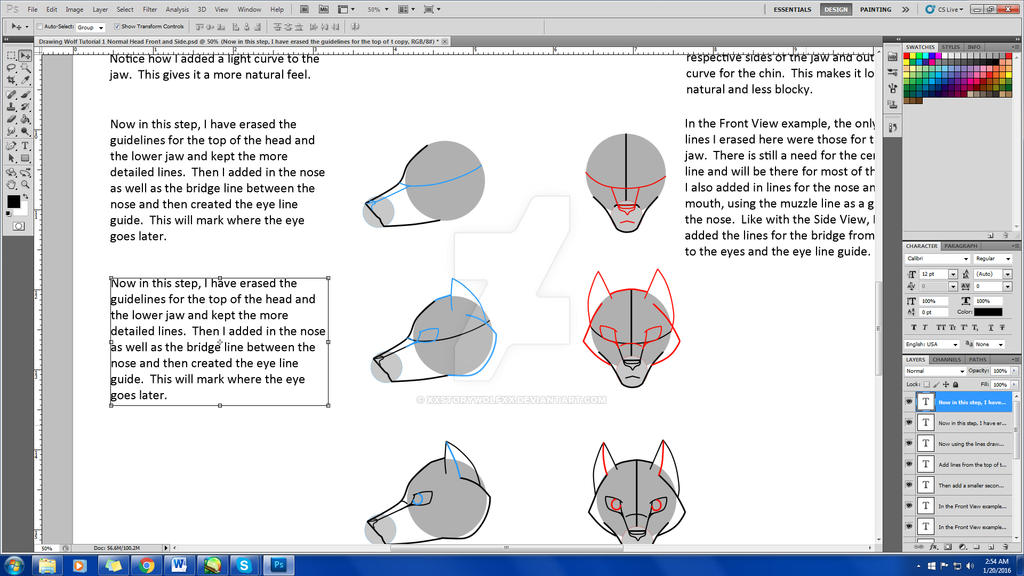The height and width of the screenshot is (576, 1024).
Task: Open the text Color swatch in Character panel
Action: (988, 312)
